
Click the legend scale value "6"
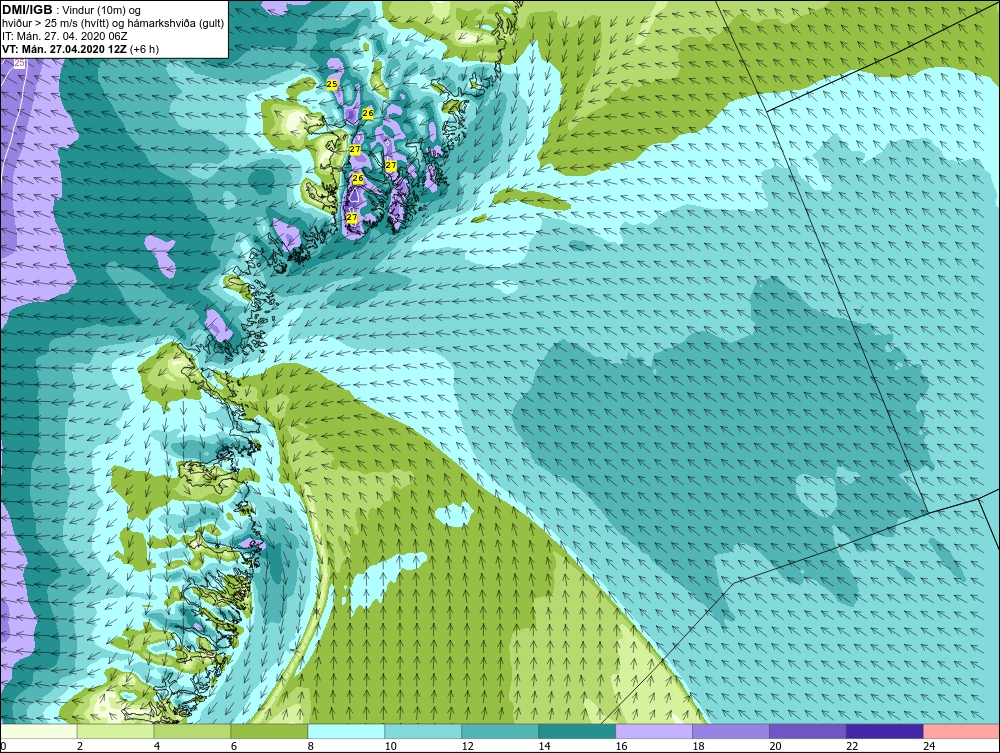click(x=234, y=746)
